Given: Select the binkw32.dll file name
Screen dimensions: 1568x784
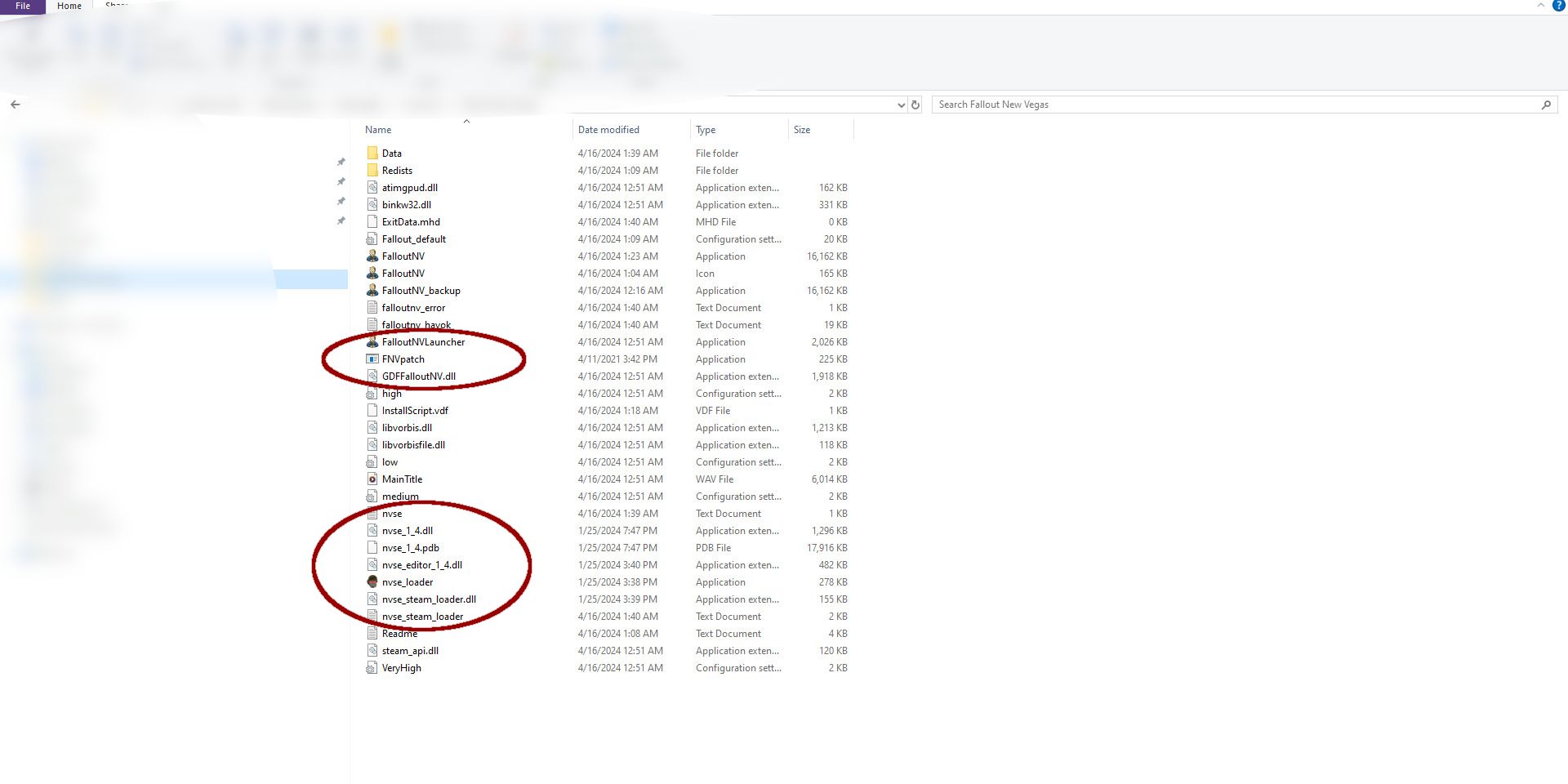Looking at the screenshot, I should (407, 205).
